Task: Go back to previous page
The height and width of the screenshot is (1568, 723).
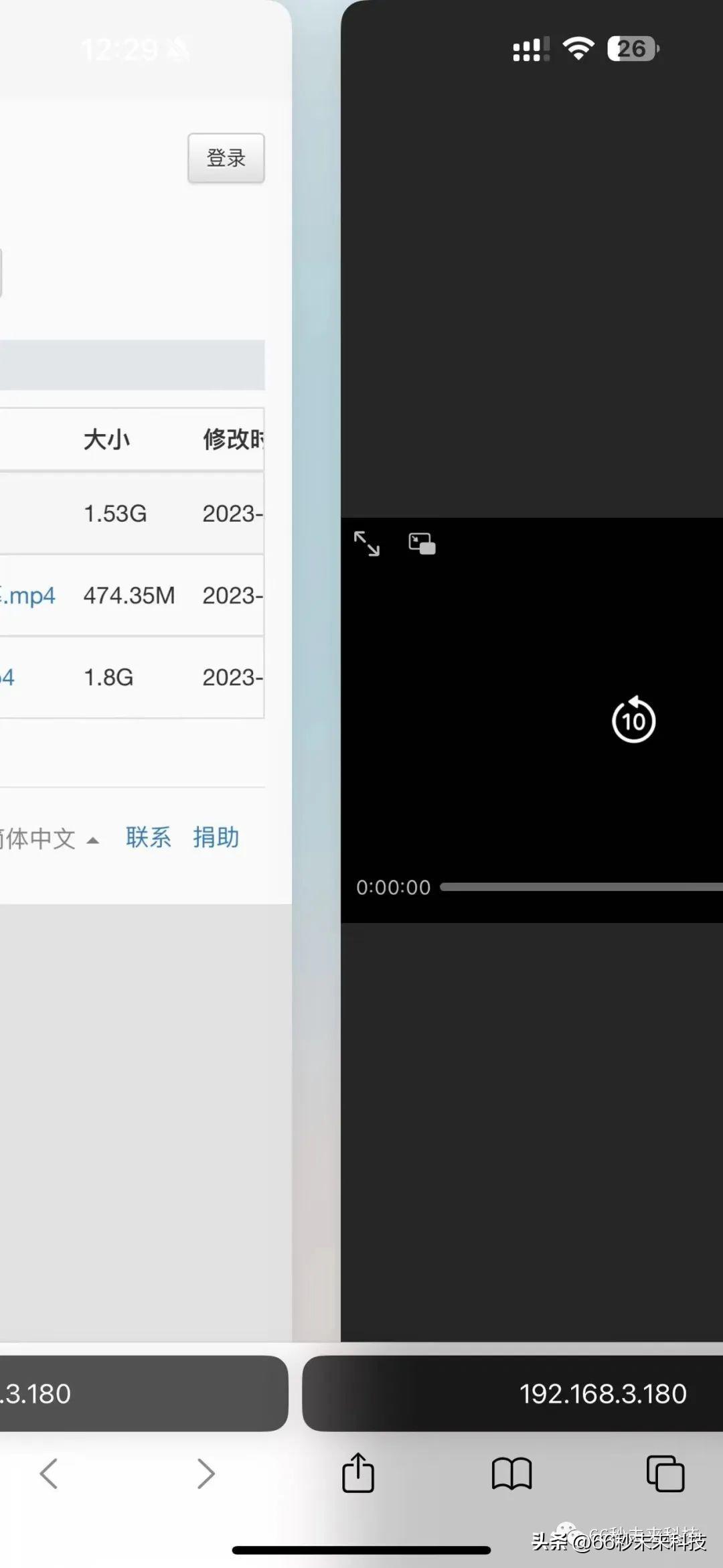Action: [x=49, y=1474]
